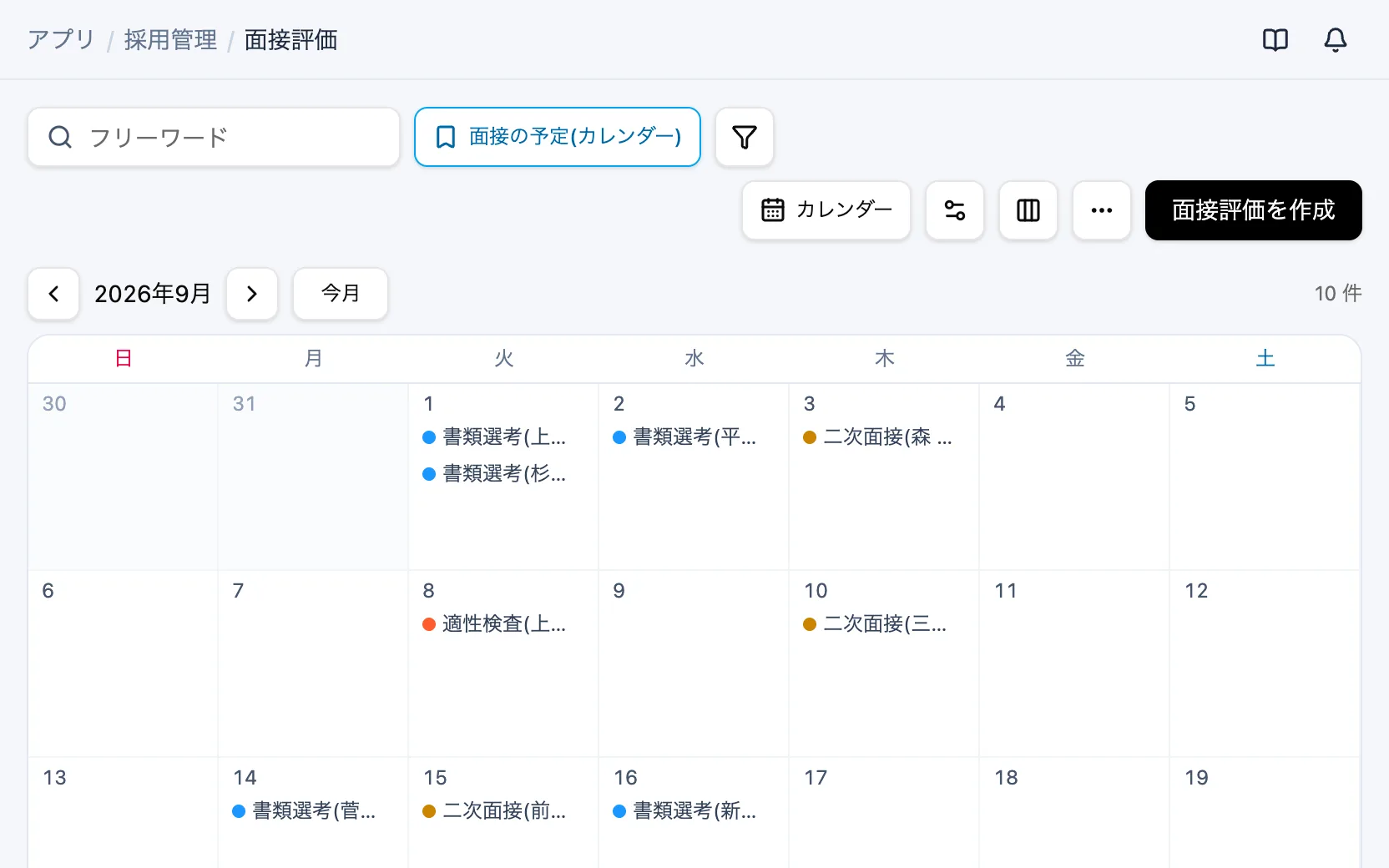1389x868 pixels.
Task: Open the three-dot more options menu
Action: click(1102, 210)
